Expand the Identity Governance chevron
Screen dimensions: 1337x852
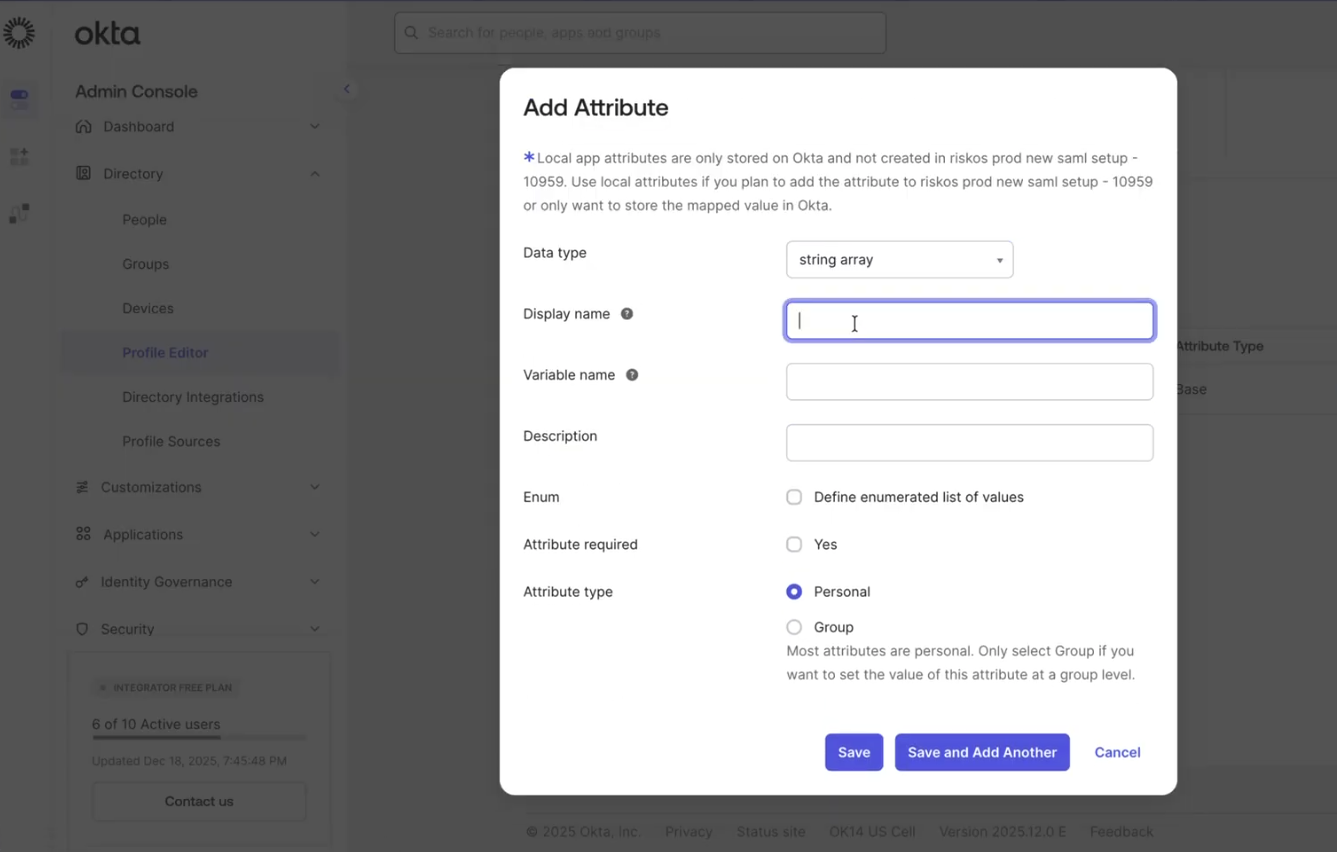[x=314, y=582]
